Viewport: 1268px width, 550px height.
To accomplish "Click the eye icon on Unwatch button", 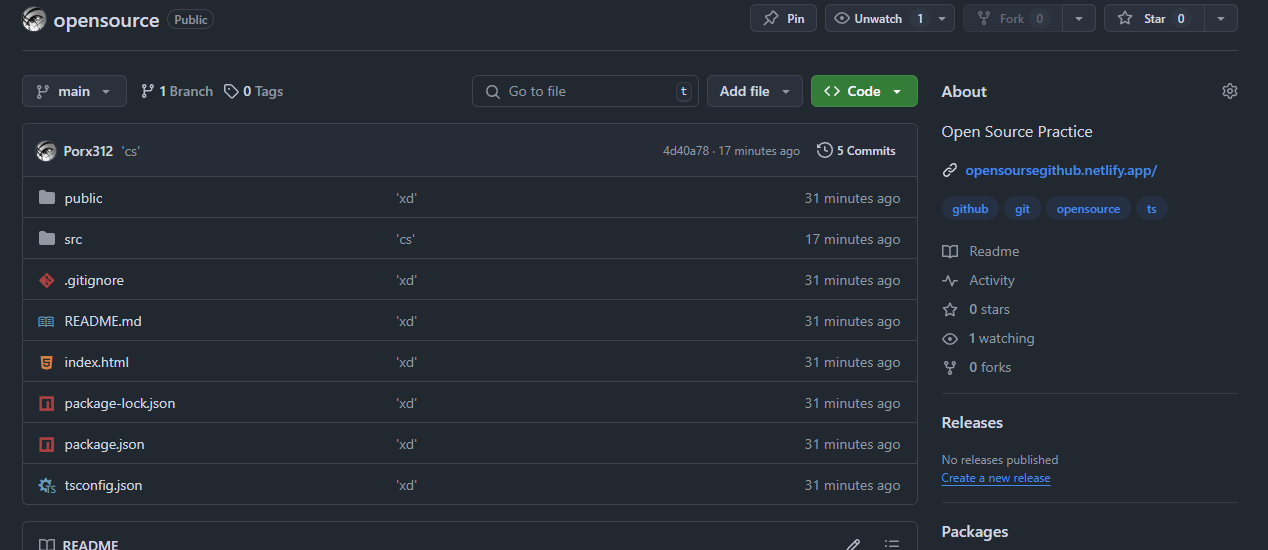I will (842, 18).
